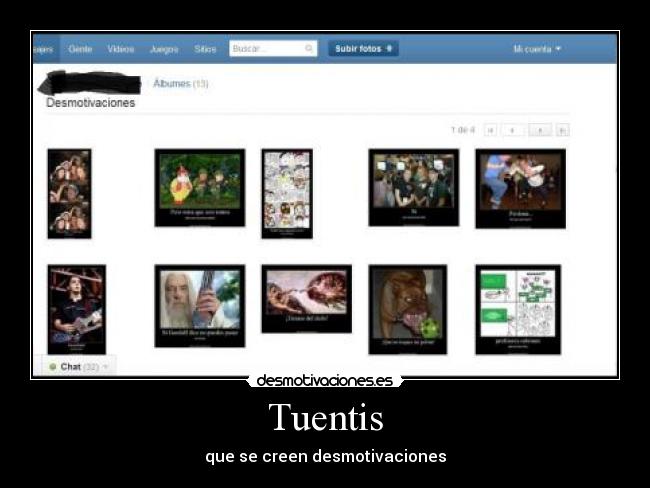The width and height of the screenshot is (650, 488).
Task: Open the Creation of Adam thumbnail
Action: 307,299
